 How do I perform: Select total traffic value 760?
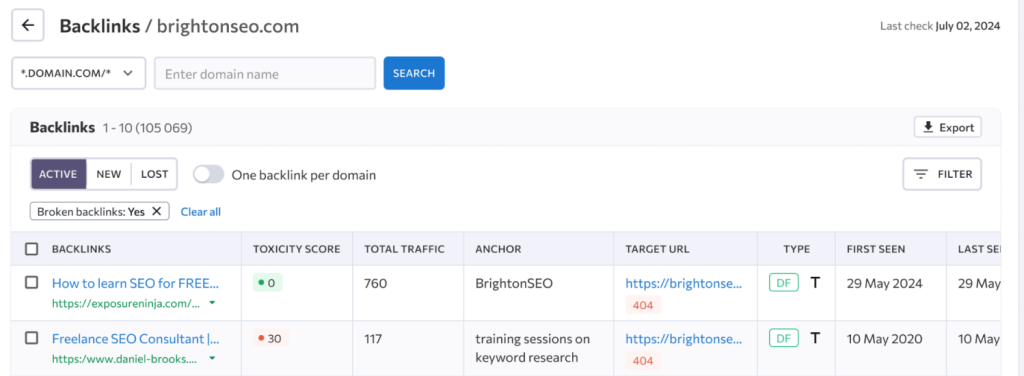[376, 283]
